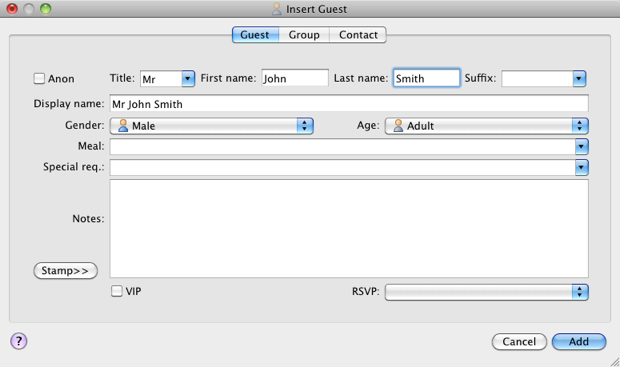Click the window resize grip corner
Screen dimensions: 620x367
614,361
